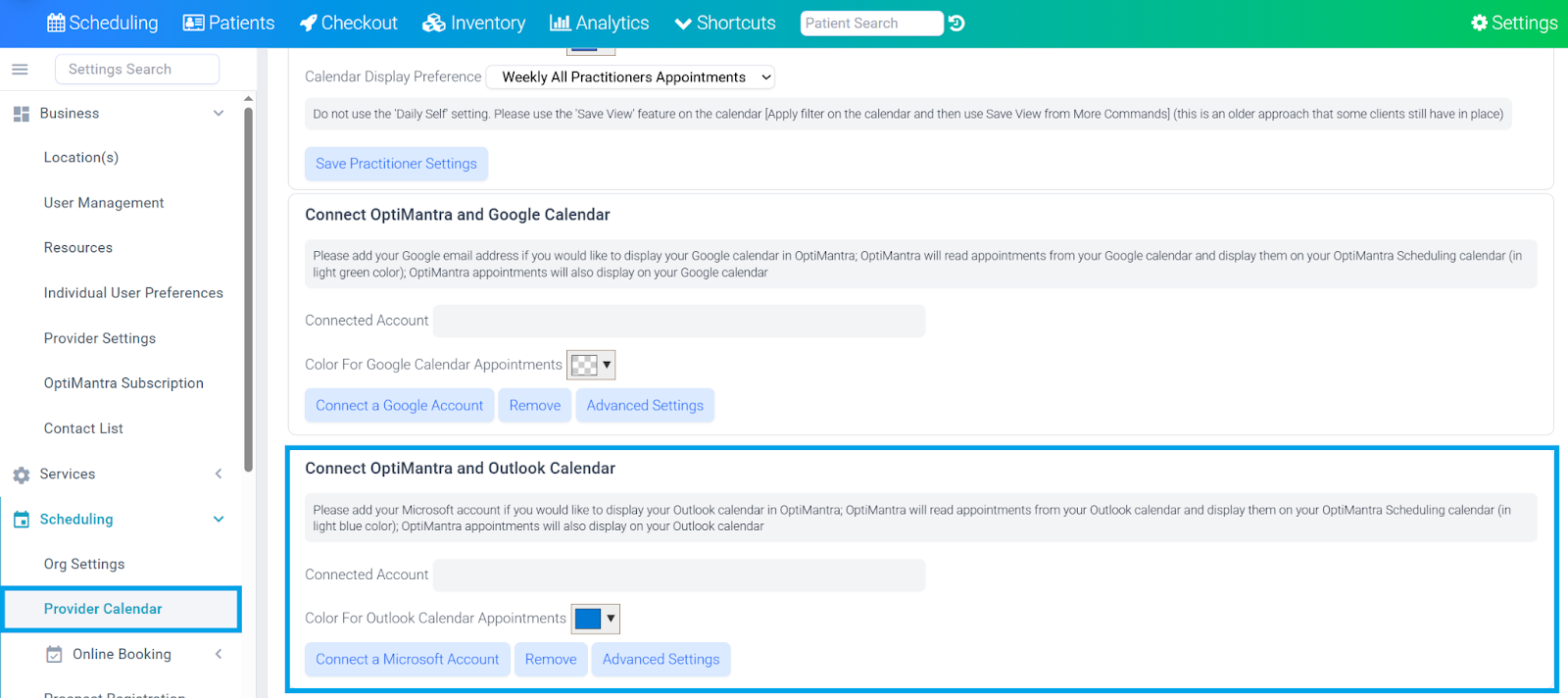Click the Google Connected Account field
1568x698 pixels.
click(x=679, y=321)
